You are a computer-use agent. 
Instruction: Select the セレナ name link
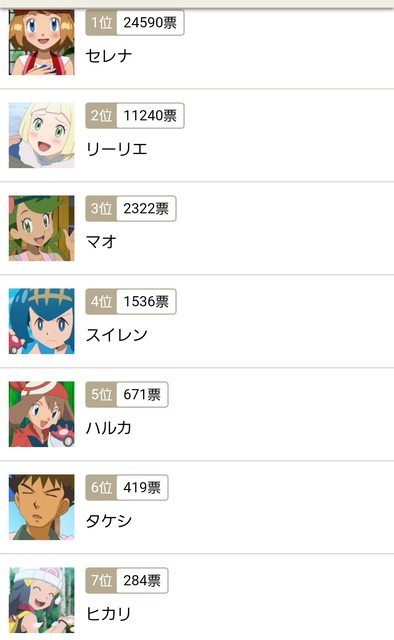109,56
